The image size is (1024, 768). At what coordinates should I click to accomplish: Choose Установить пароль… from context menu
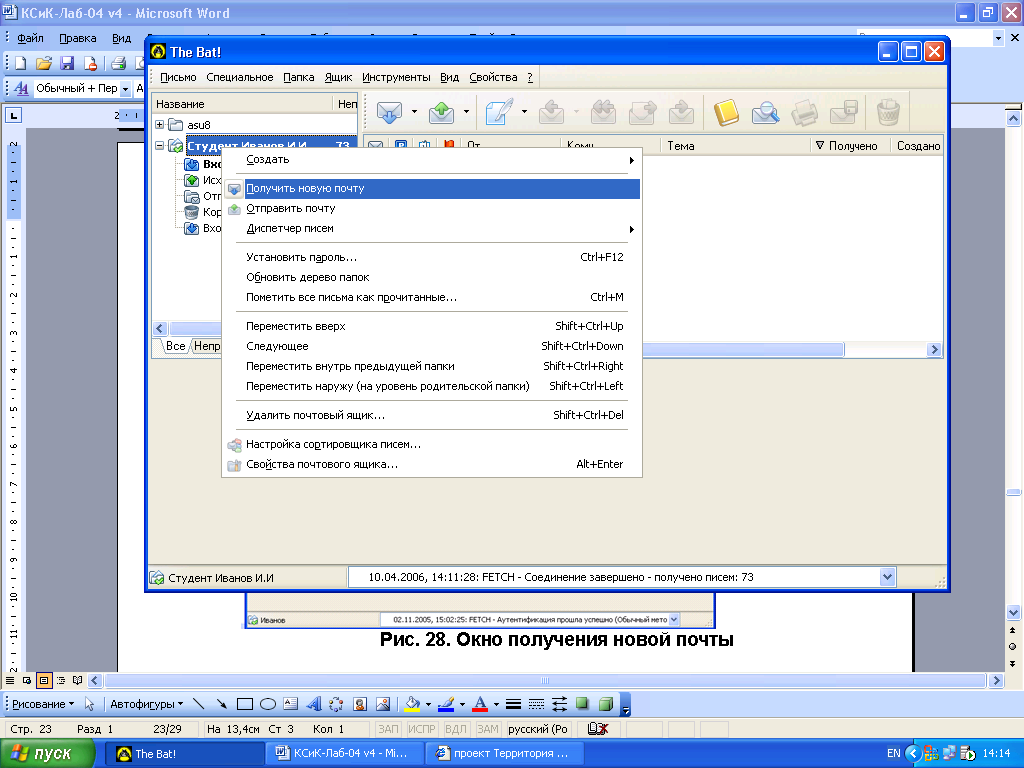click(x=431, y=257)
